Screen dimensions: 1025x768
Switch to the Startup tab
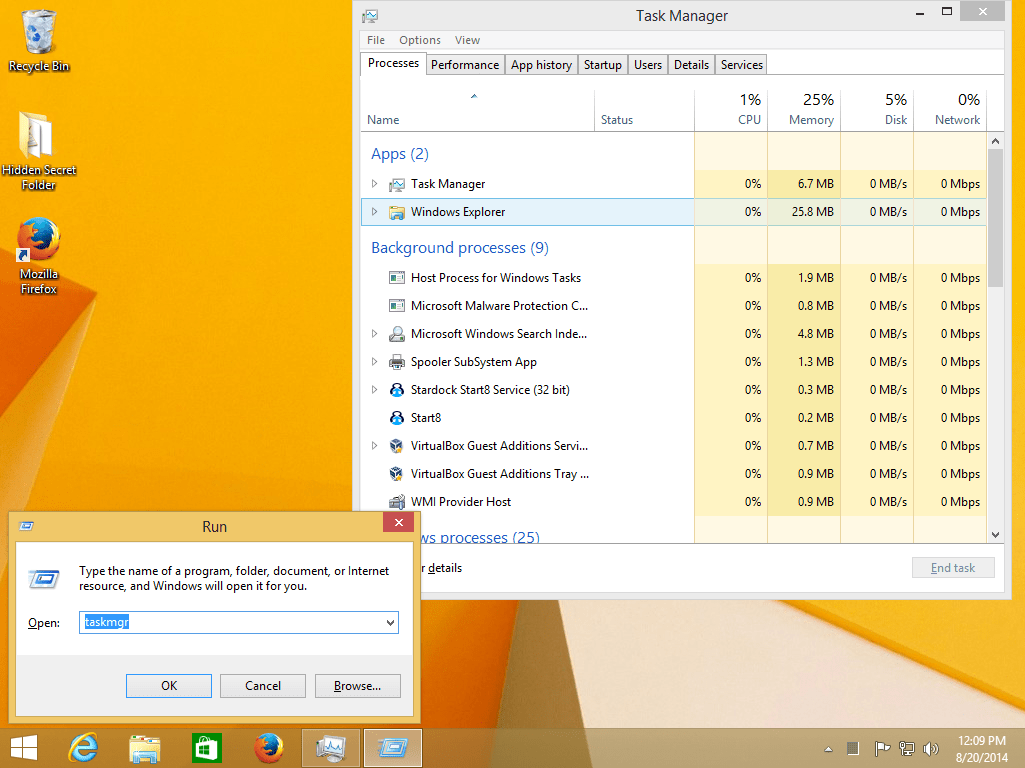(603, 65)
